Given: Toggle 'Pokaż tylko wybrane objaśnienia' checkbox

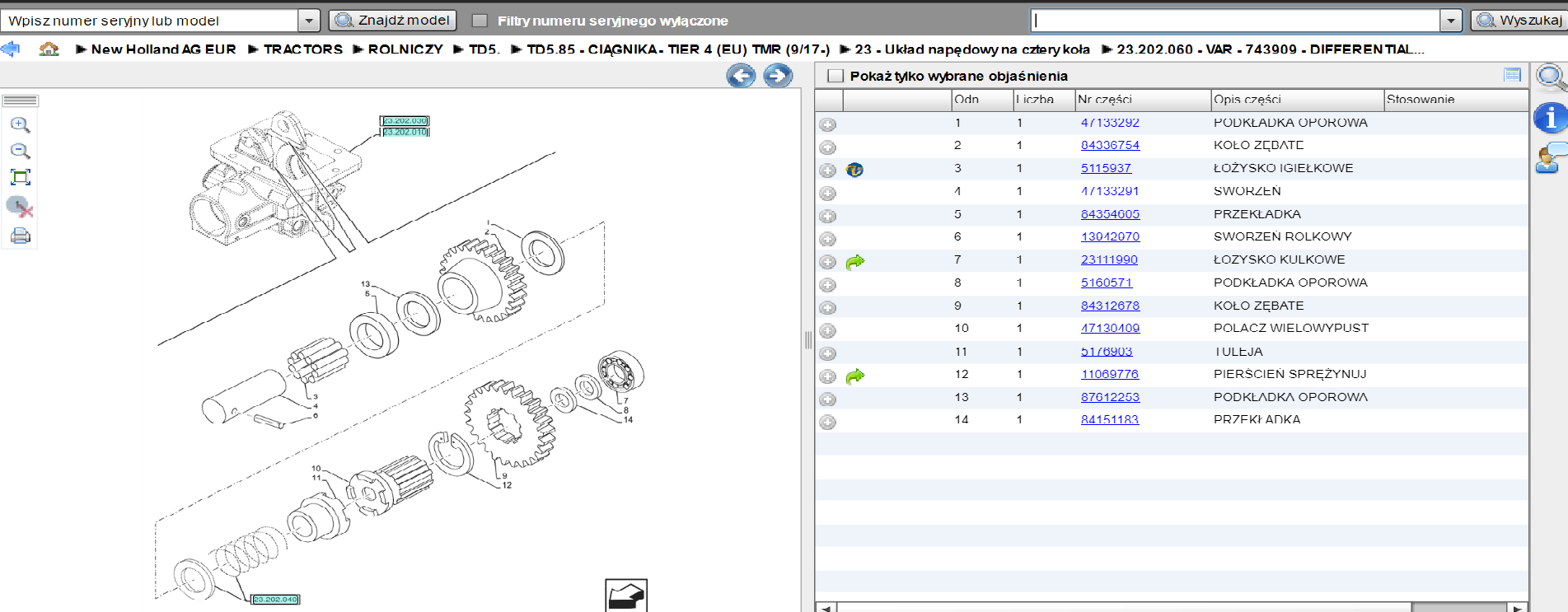Looking at the screenshot, I should click(x=835, y=76).
